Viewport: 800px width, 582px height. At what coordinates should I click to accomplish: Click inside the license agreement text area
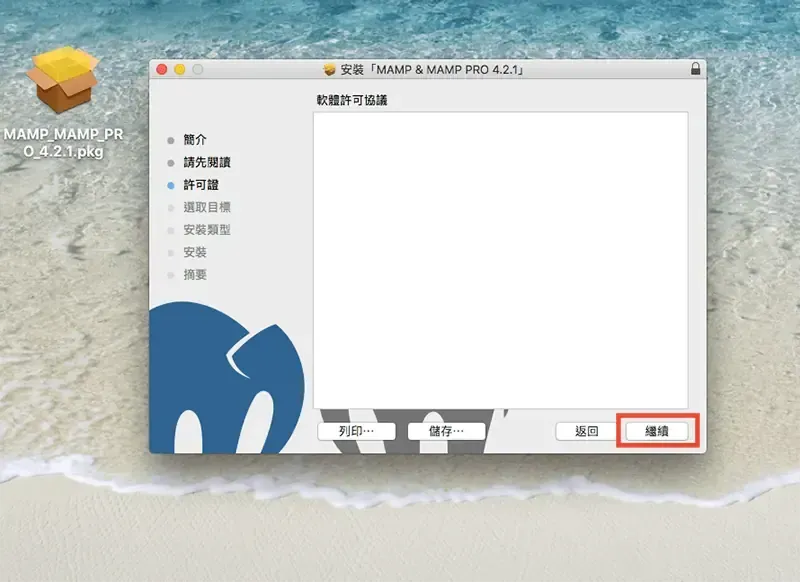pyautogui.click(x=501, y=260)
